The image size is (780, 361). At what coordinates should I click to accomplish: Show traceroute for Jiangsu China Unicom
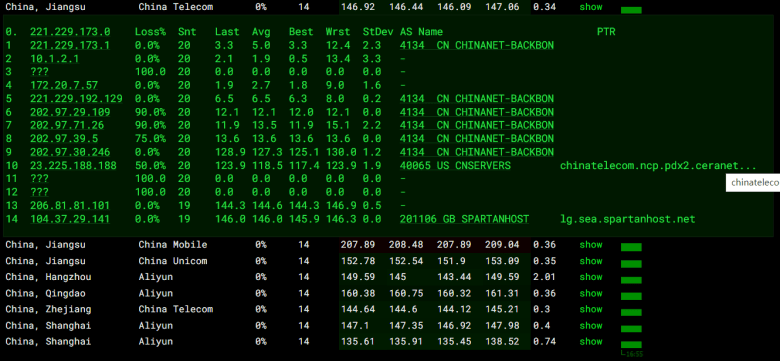pyautogui.click(x=590, y=261)
